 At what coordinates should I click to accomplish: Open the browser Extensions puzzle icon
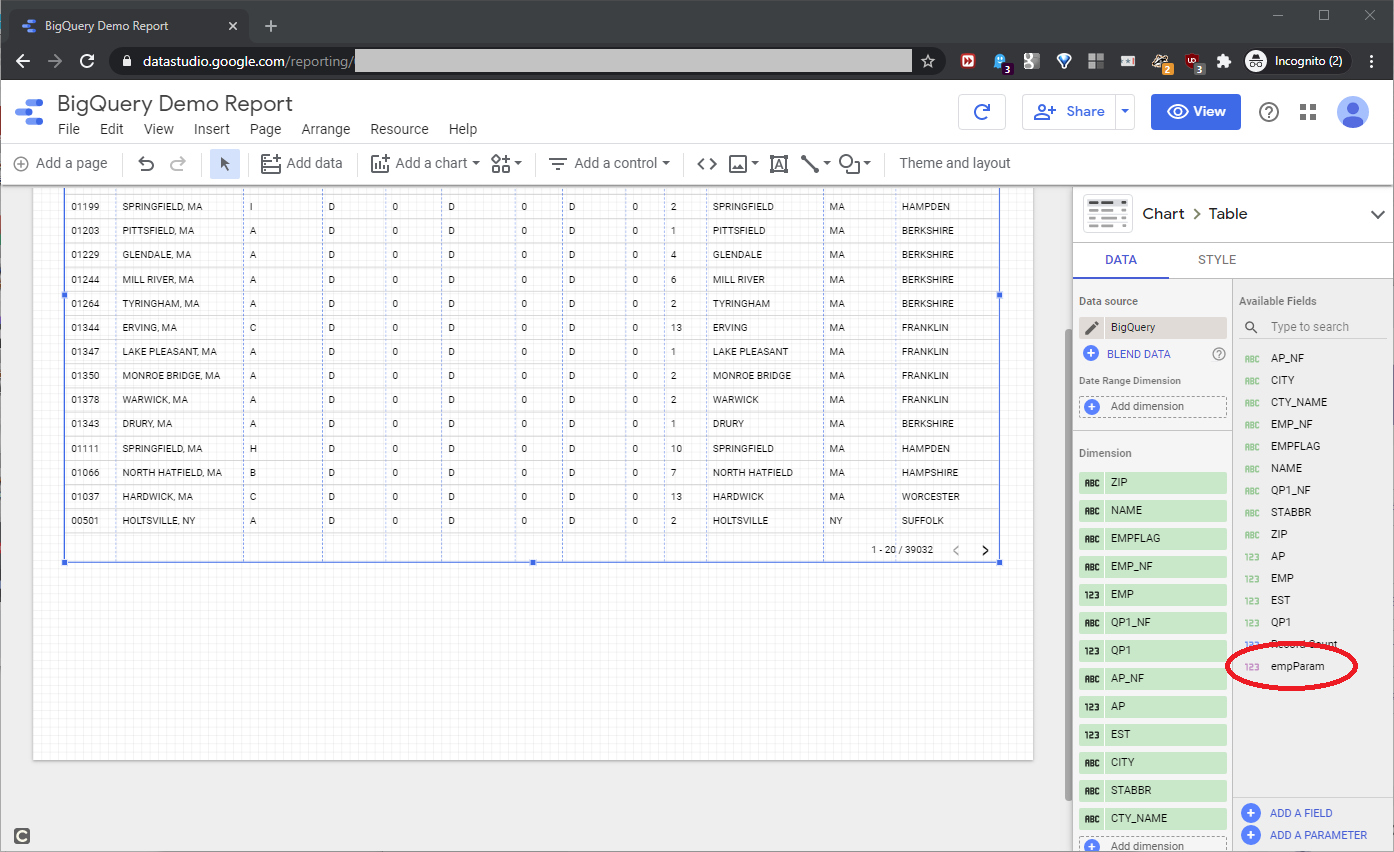(1223, 61)
